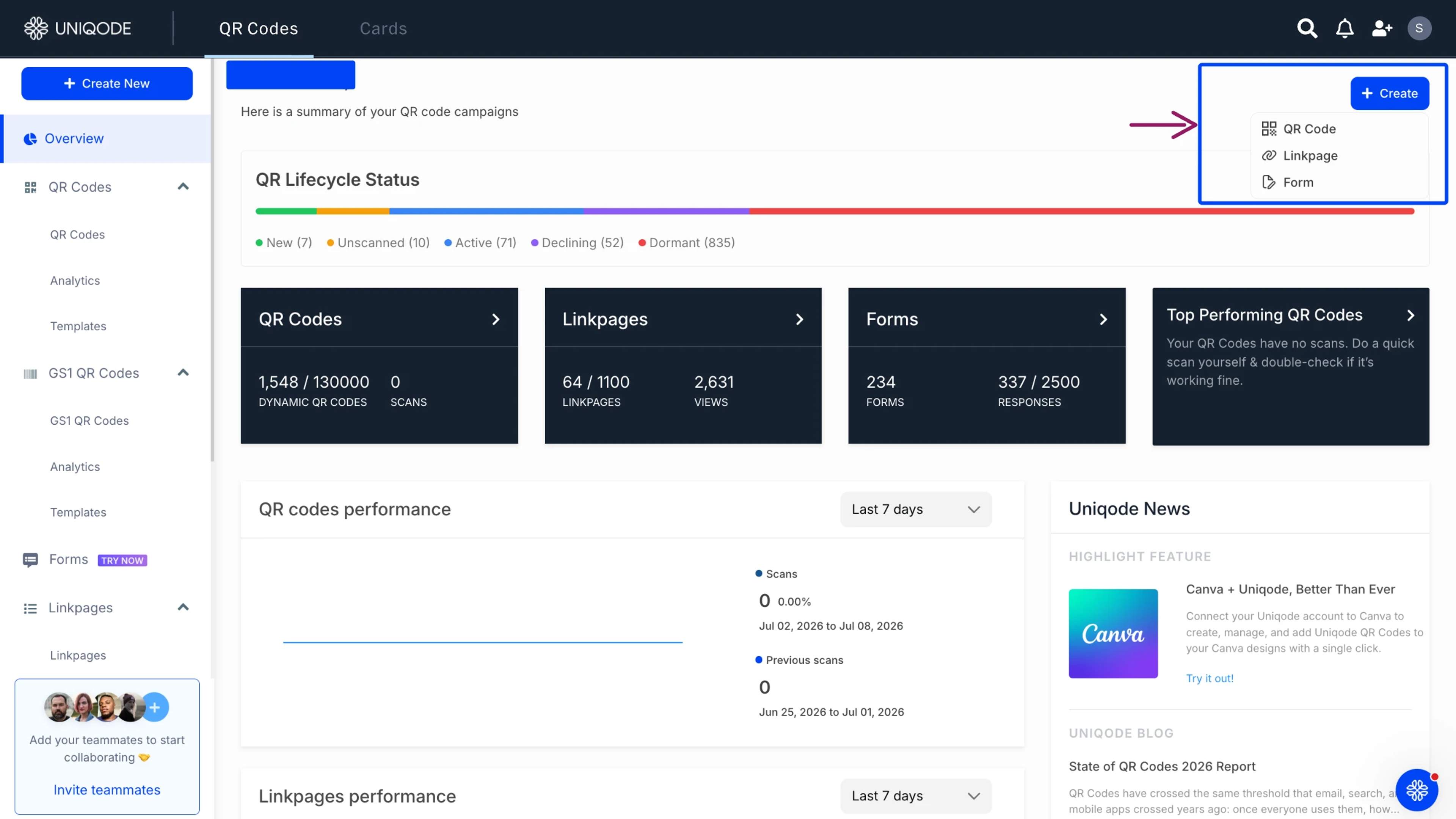The width and height of the screenshot is (1456, 819).
Task: Collapse the Linkpages sidebar section
Action: [x=183, y=607]
